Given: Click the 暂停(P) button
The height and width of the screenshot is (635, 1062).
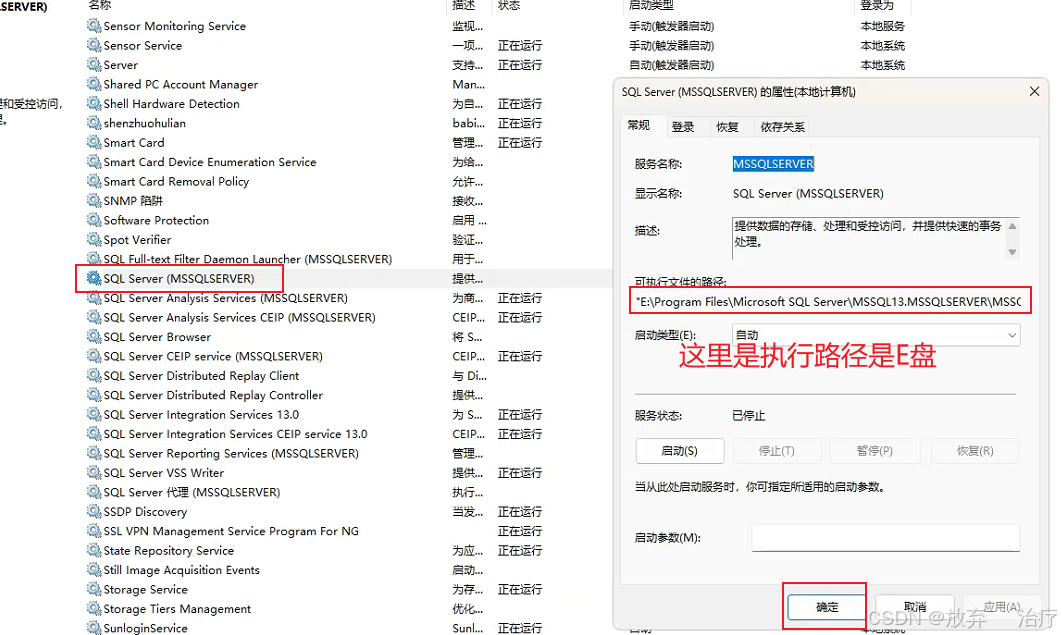Looking at the screenshot, I should point(874,451).
